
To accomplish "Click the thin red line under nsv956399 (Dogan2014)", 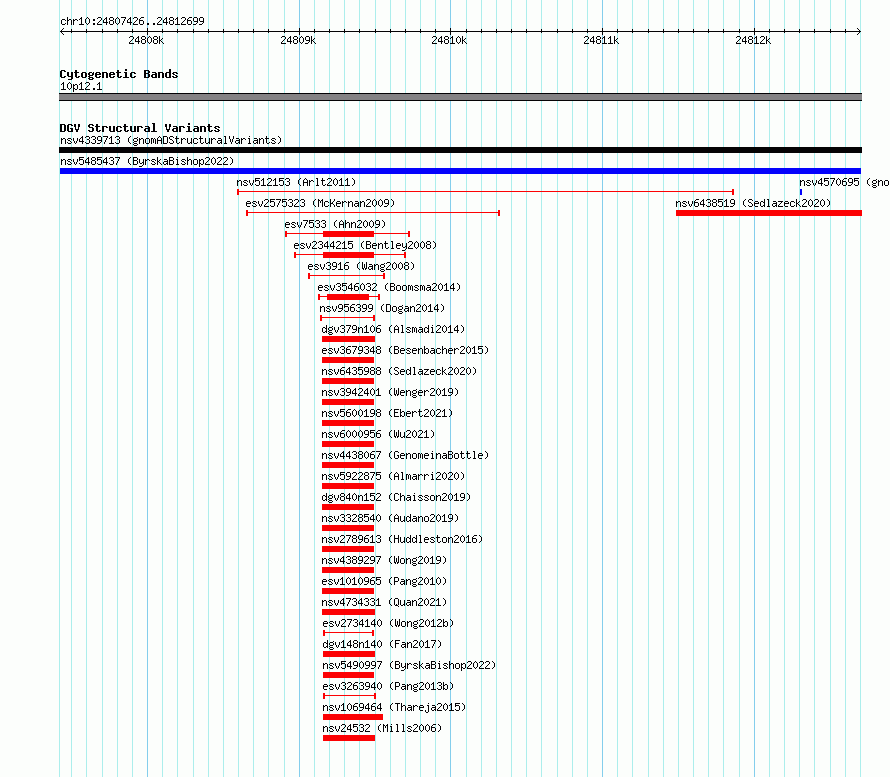I will (347, 318).
